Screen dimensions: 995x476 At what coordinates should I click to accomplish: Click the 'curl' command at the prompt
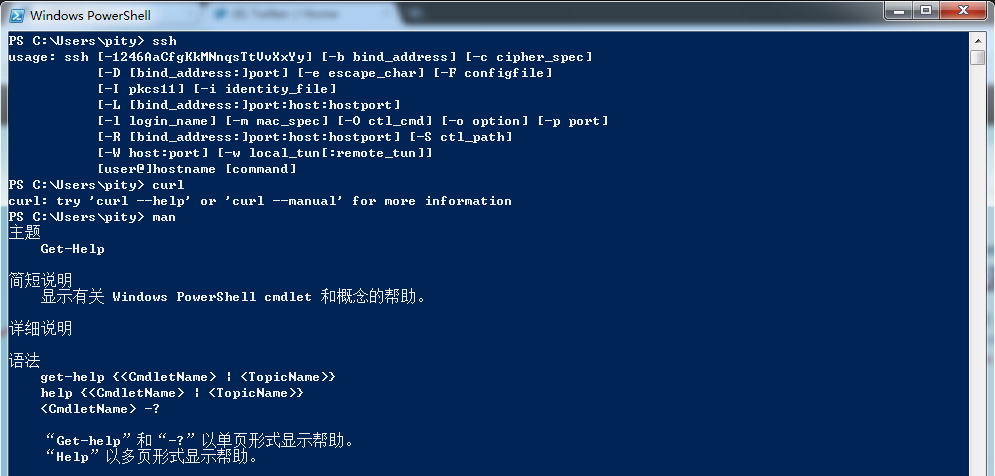(x=168, y=185)
